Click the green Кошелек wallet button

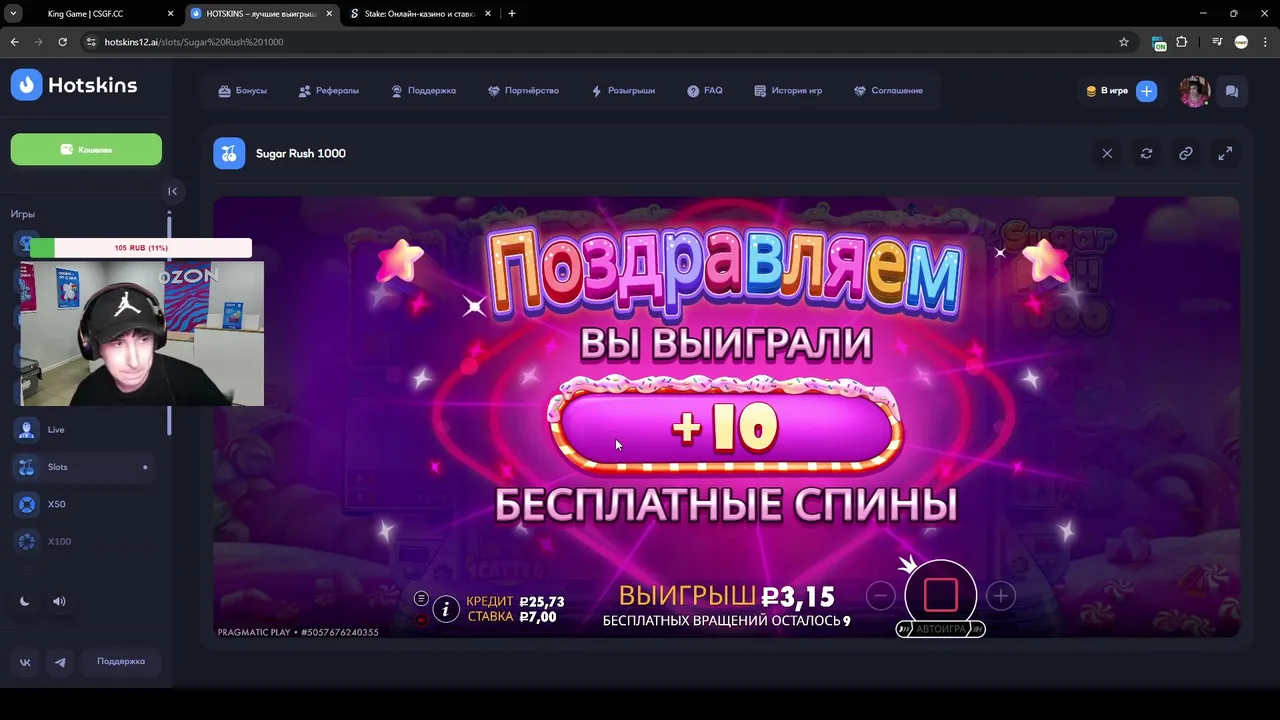86,149
